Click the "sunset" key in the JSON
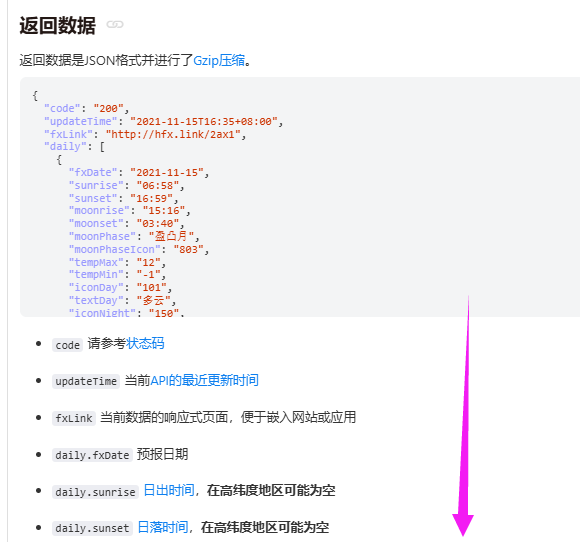Image resolution: width=580 pixels, height=542 pixels. point(93,198)
